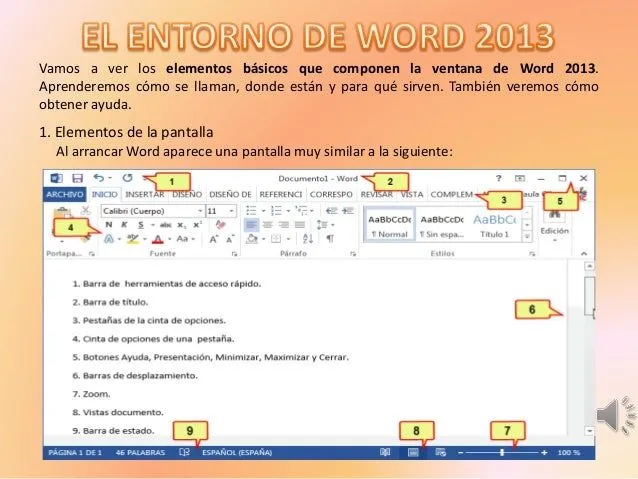Click the Redo (repeat) icon
638x479 pixels.
[x=127, y=178]
